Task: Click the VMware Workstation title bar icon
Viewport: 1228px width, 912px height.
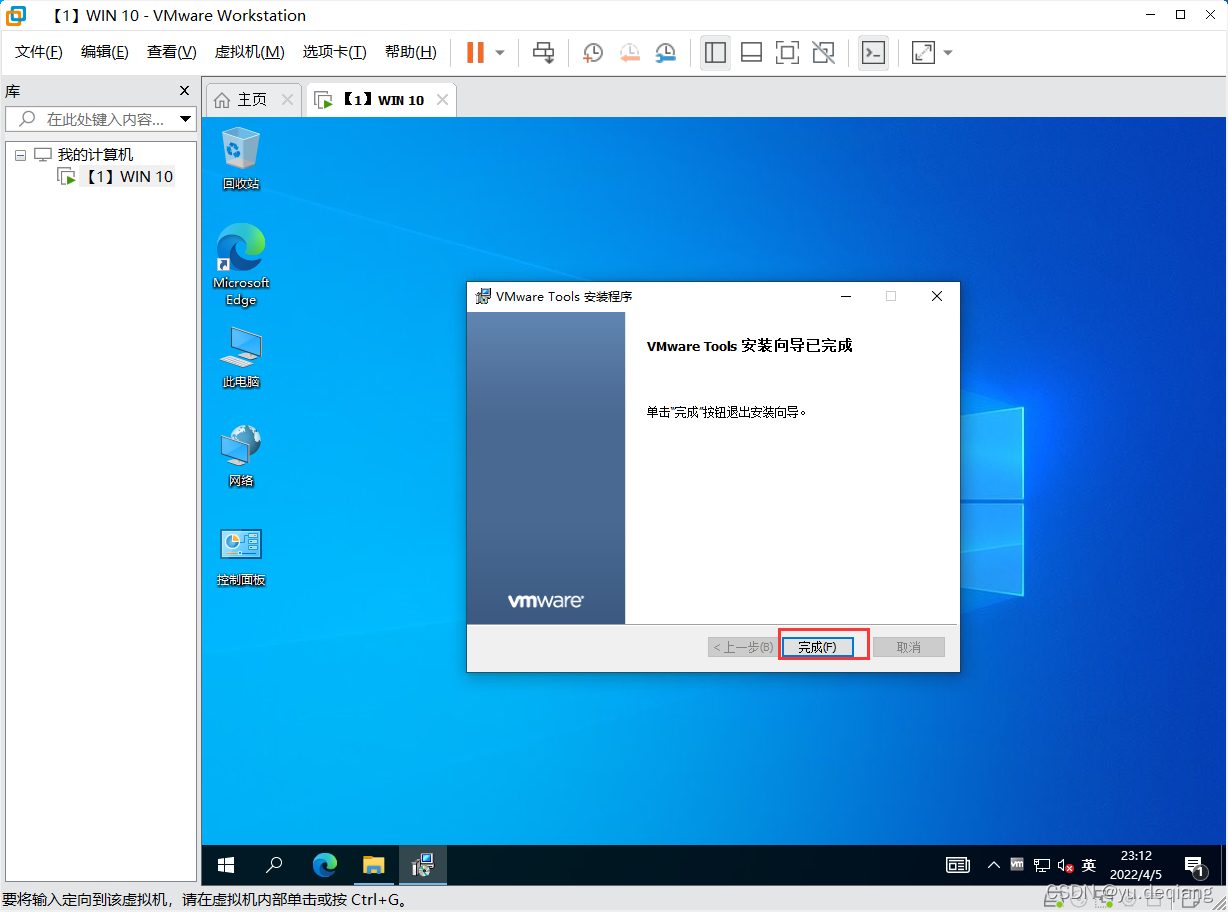Action: pyautogui.click(x=16, y=15)
